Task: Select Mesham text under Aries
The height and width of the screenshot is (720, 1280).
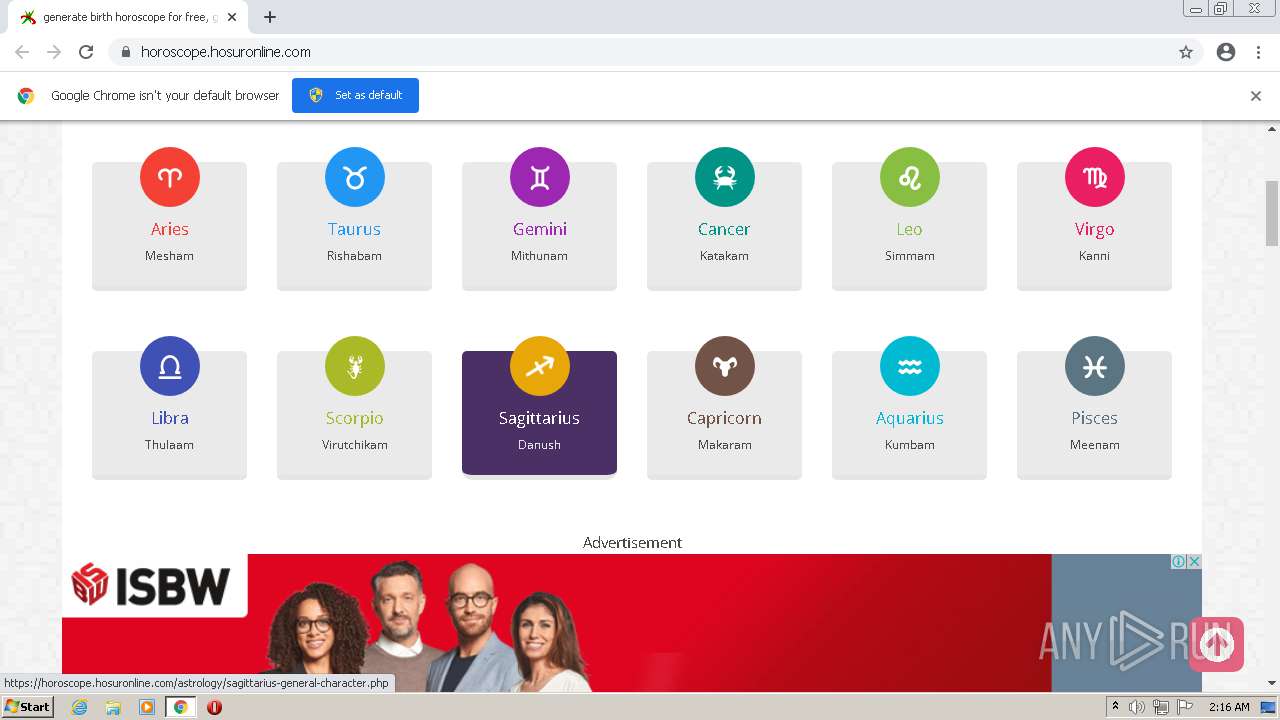Action: (169, 256)
